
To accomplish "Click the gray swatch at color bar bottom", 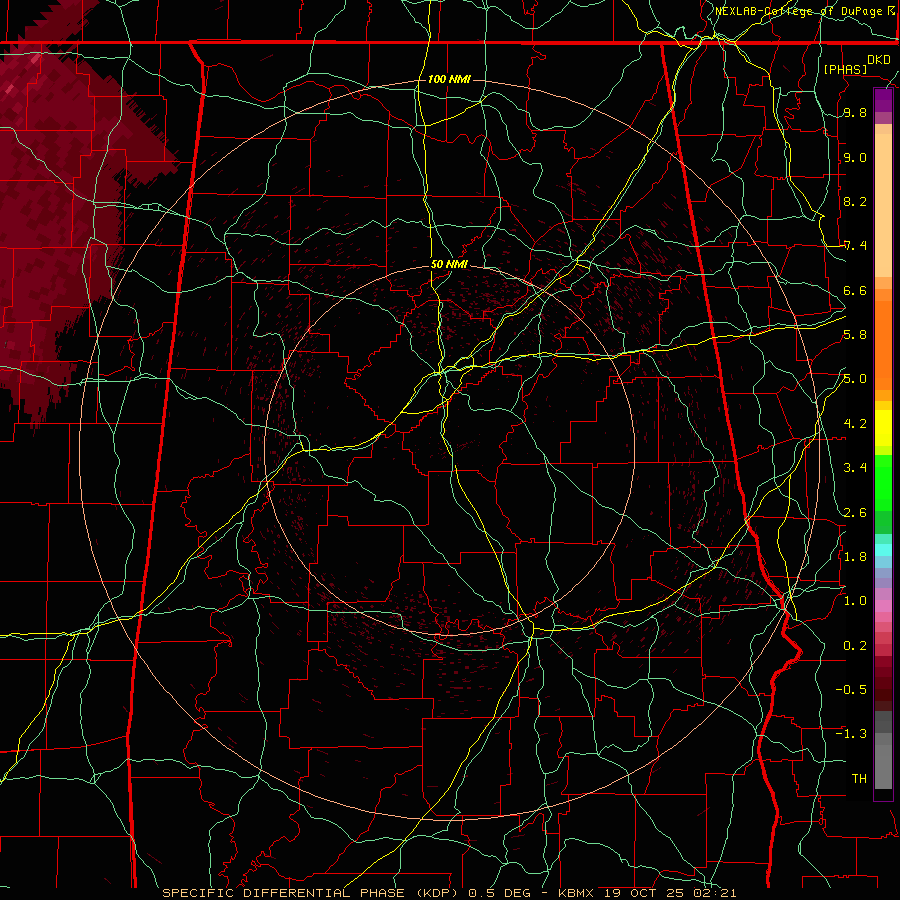I will pos(883,768).
